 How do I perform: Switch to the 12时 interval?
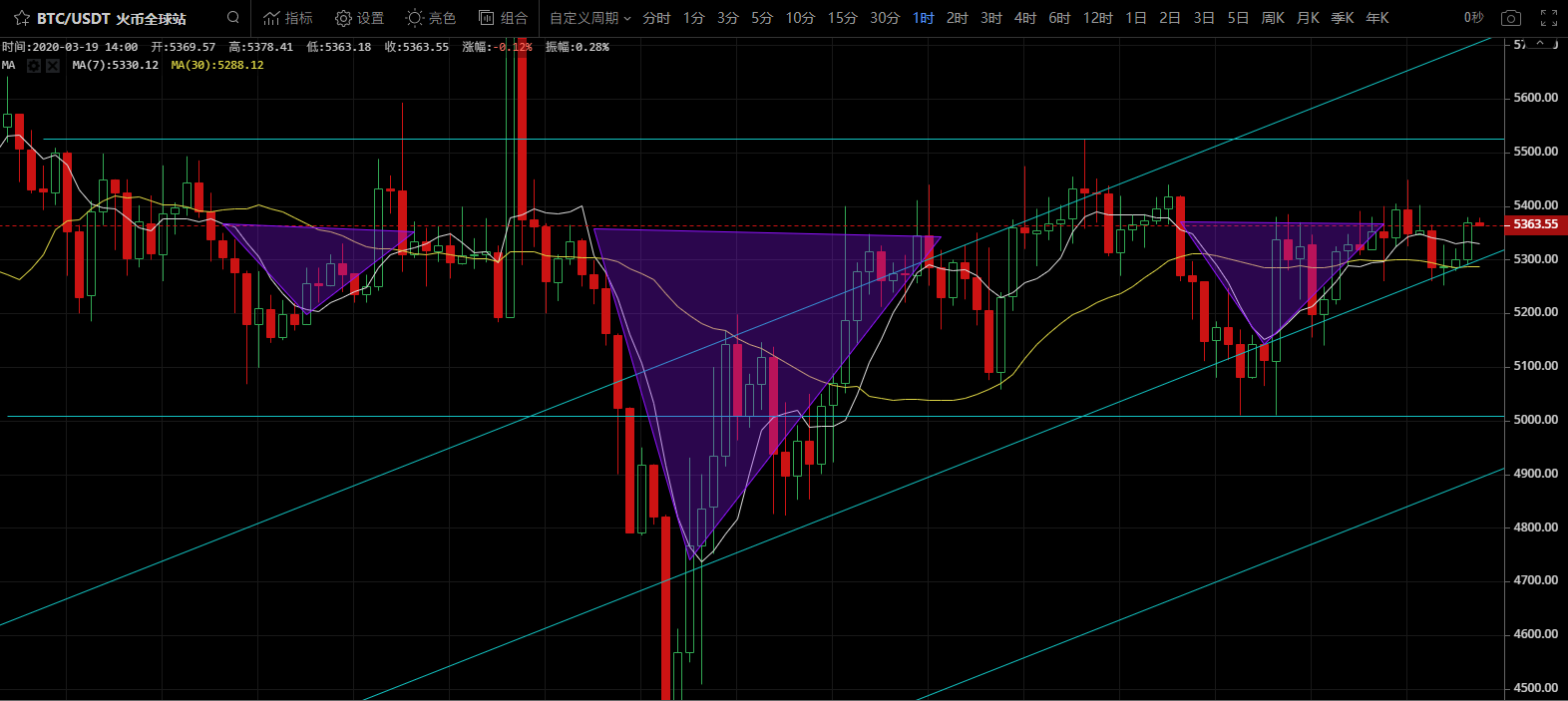[1098, 18]
